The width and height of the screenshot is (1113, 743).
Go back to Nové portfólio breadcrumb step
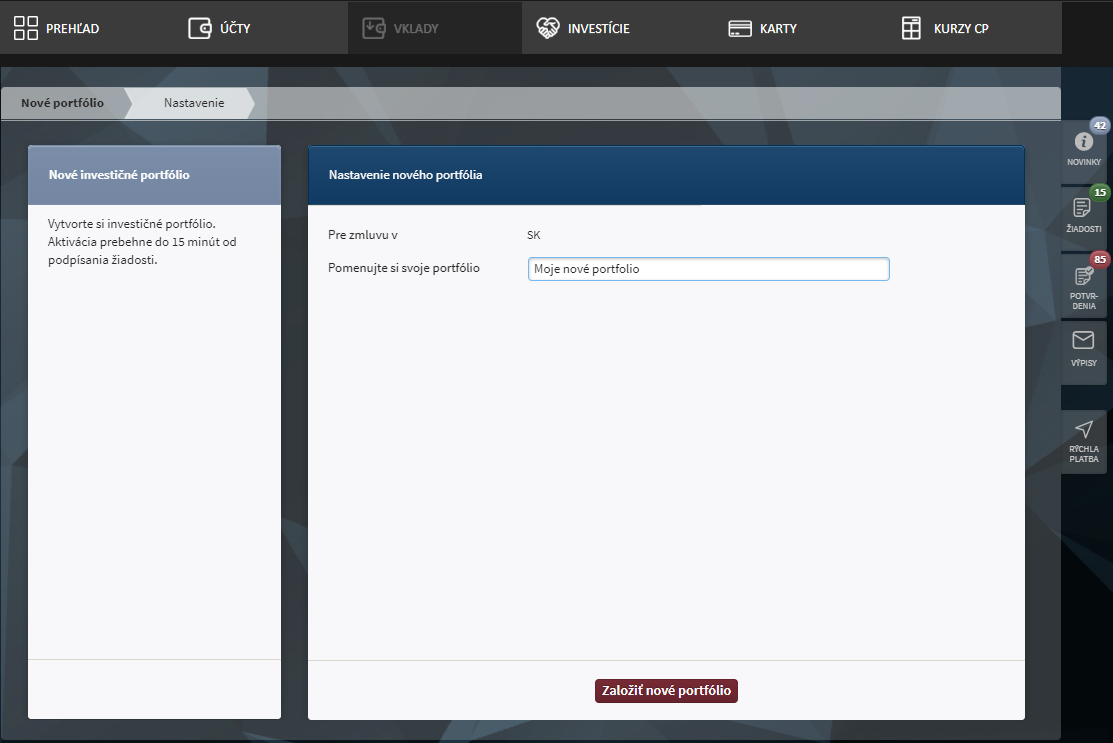(62, 103)
